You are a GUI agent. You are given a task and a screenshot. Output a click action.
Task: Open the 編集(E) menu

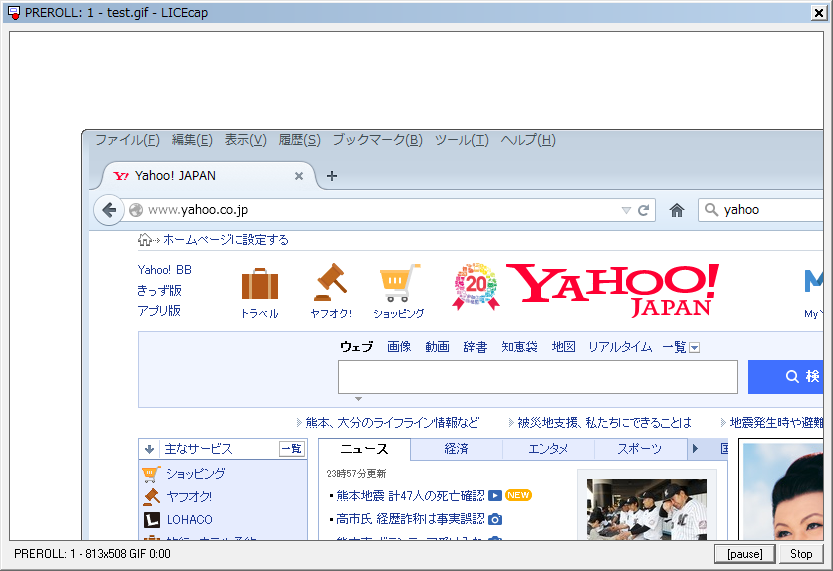(x=192, y=140)
